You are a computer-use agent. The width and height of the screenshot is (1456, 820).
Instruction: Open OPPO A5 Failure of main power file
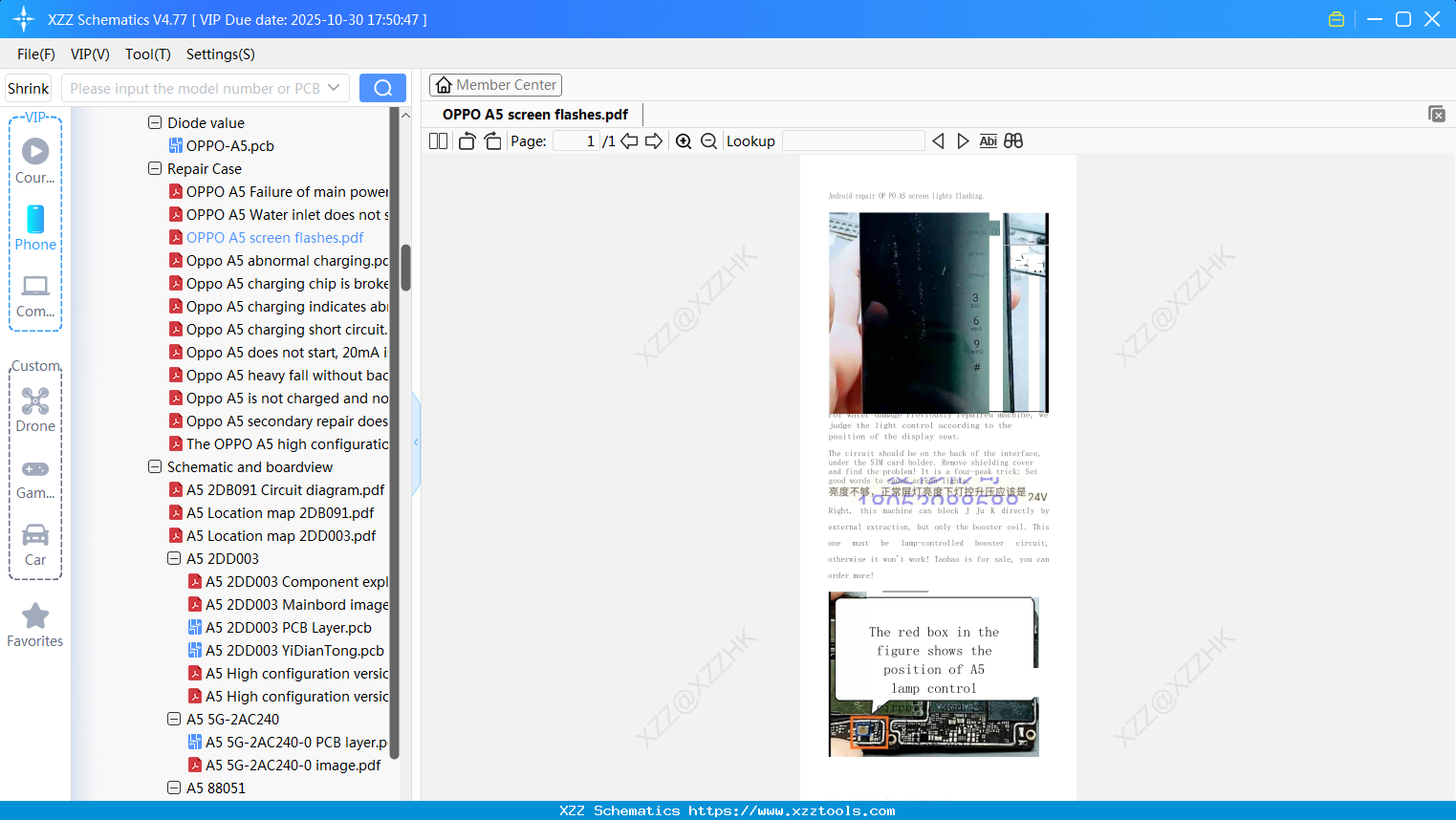[287, 191]
